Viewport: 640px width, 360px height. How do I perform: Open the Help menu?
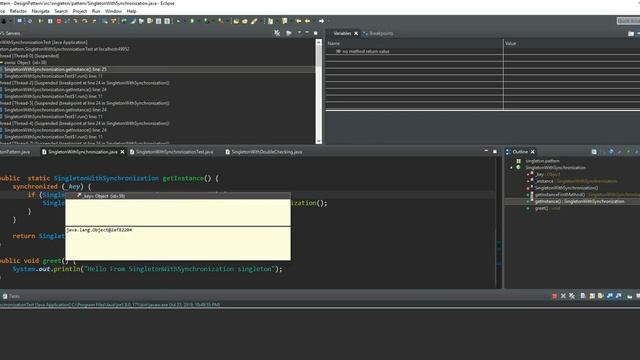(131, 11)
